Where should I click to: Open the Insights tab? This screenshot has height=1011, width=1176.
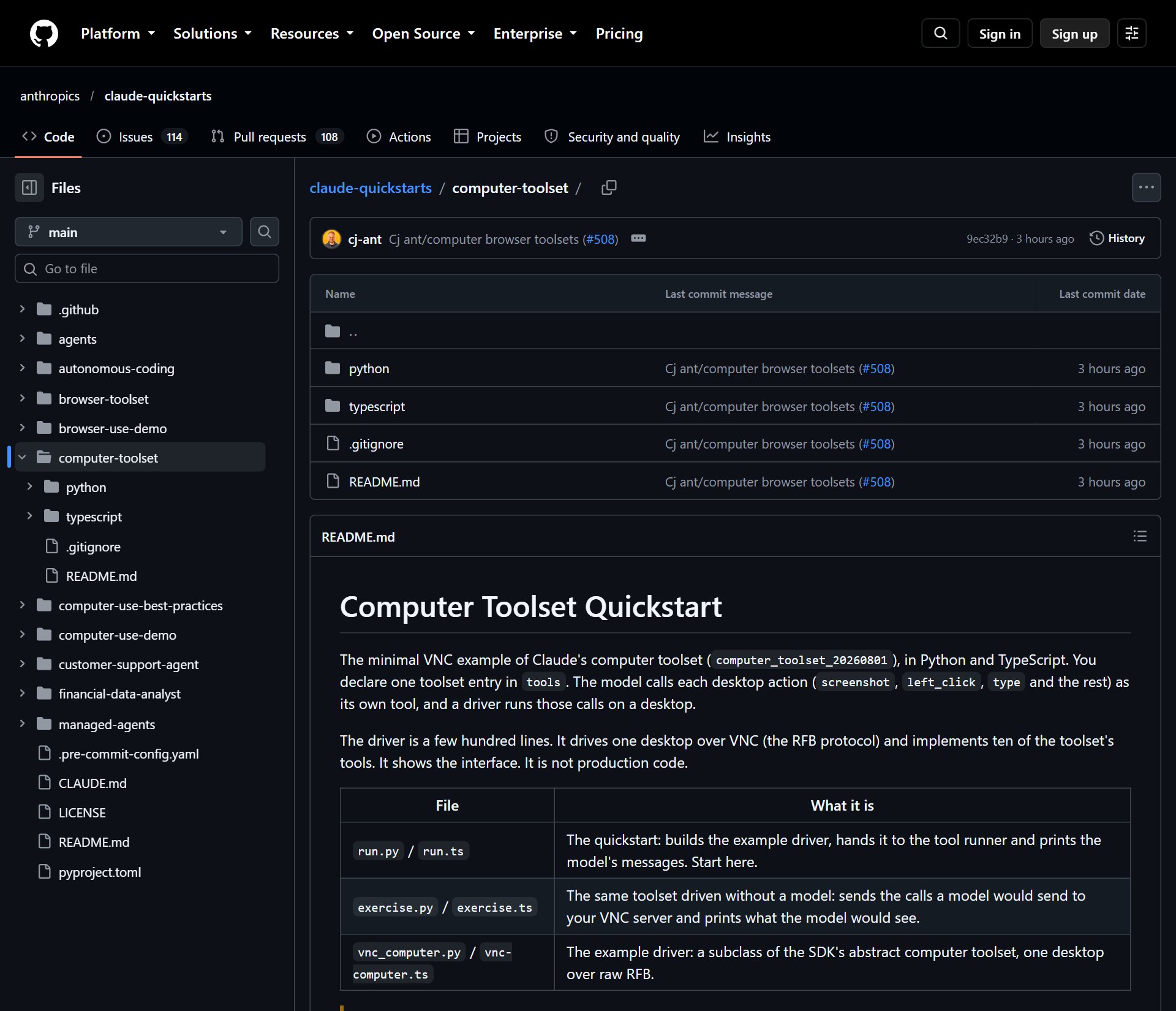pos(737,137)
